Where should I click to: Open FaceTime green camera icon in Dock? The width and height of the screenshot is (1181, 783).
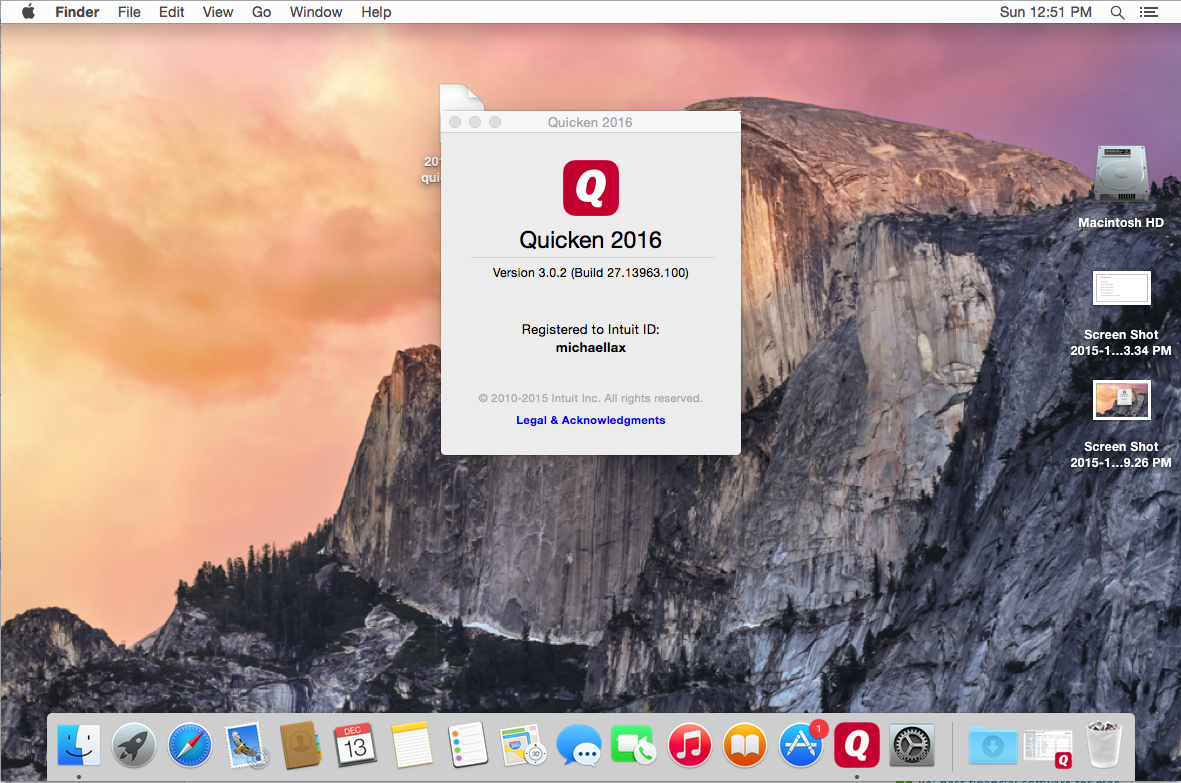(x=633, y=745)
